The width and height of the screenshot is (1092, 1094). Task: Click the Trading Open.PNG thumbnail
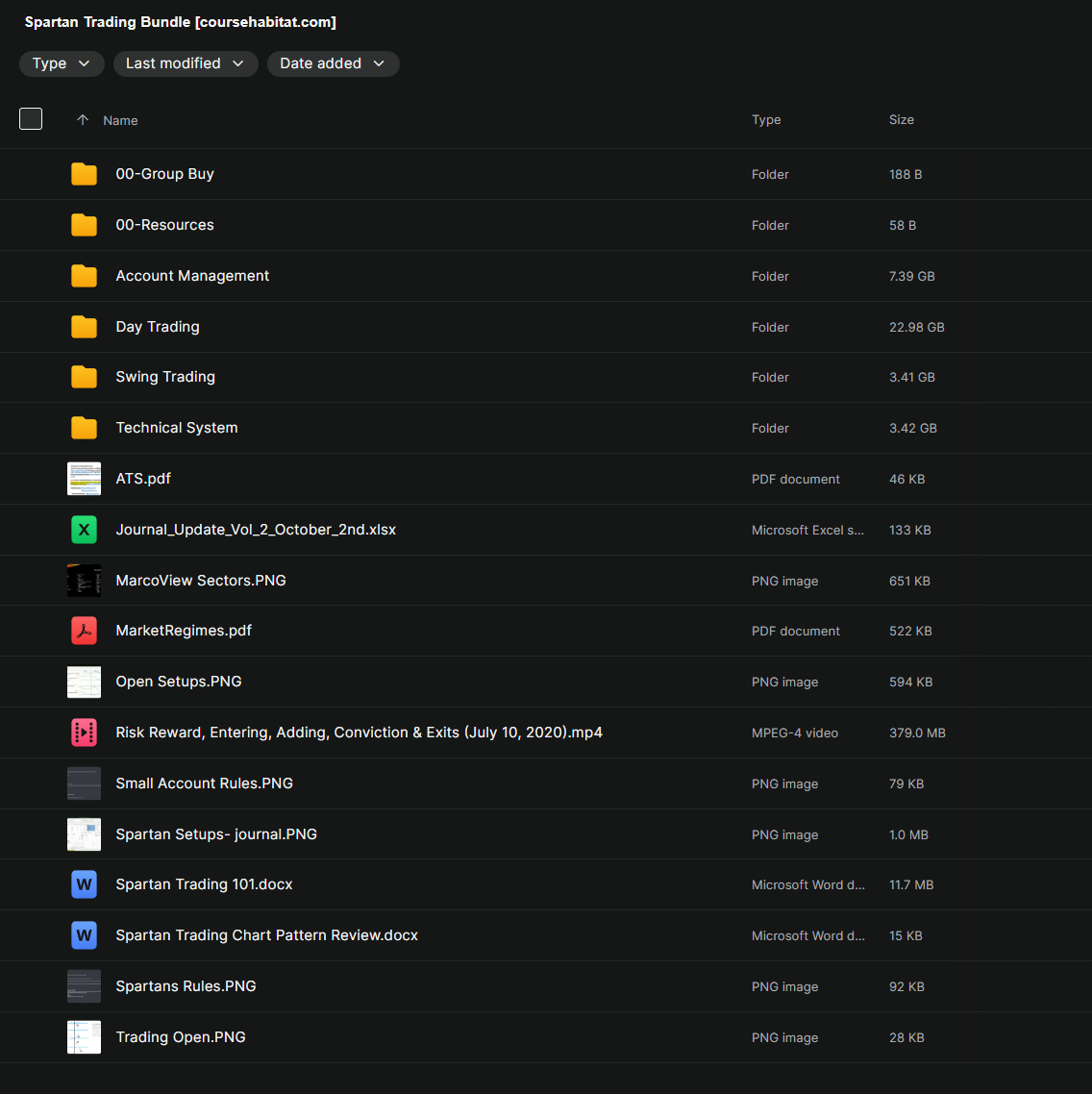pyautogui.click(x=84, y=1037)
